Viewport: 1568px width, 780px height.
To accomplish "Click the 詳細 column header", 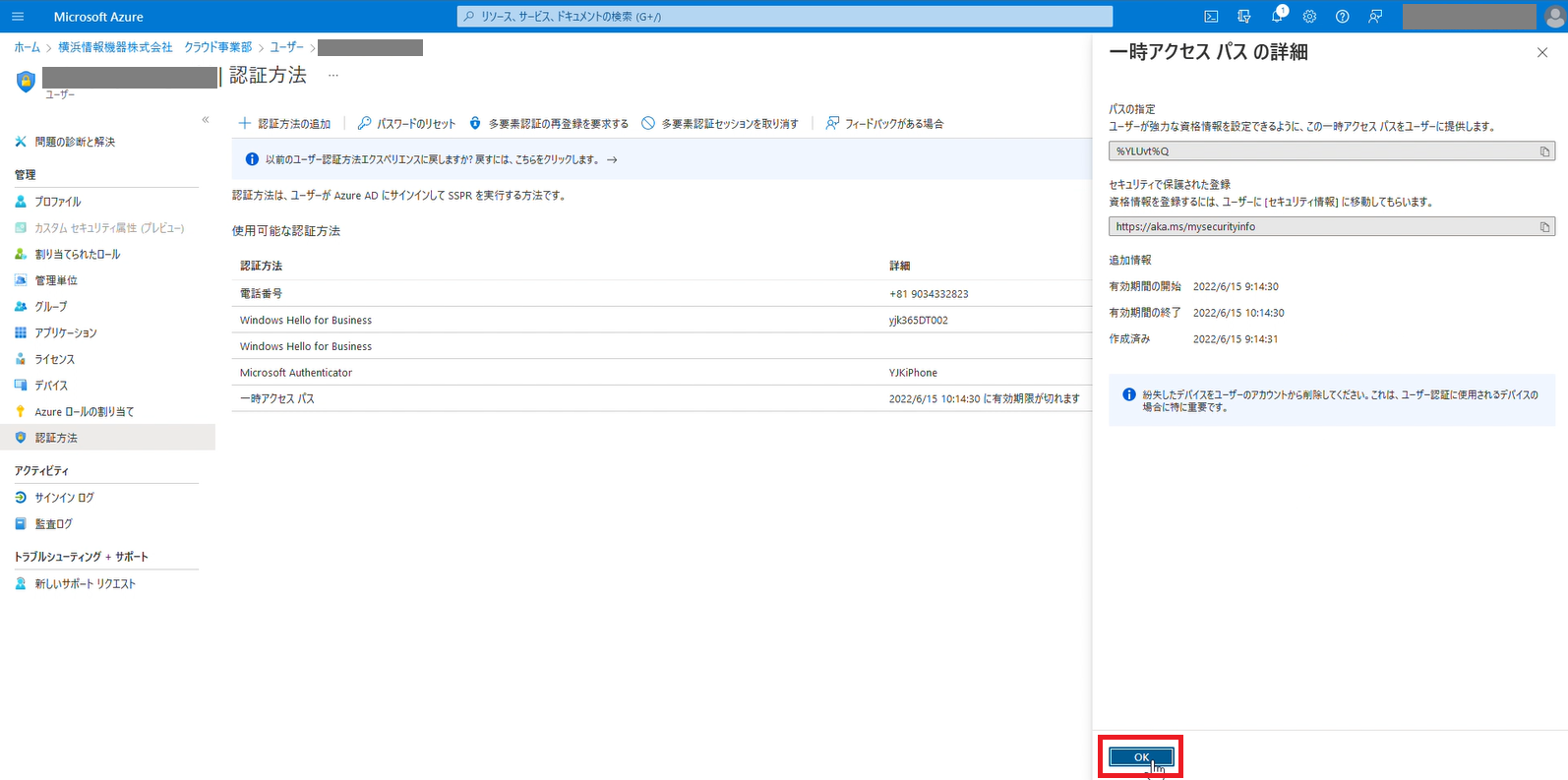I will [x=899, y=267].
